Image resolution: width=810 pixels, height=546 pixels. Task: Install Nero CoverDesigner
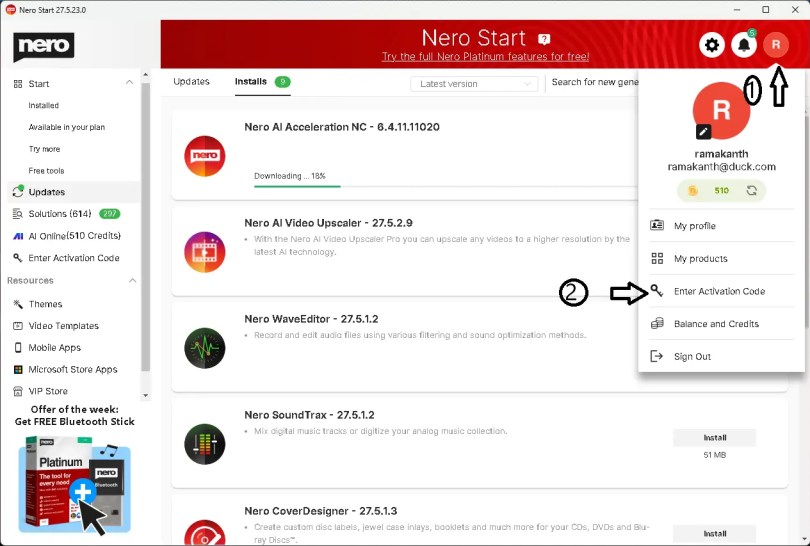[x=714, y=534]
